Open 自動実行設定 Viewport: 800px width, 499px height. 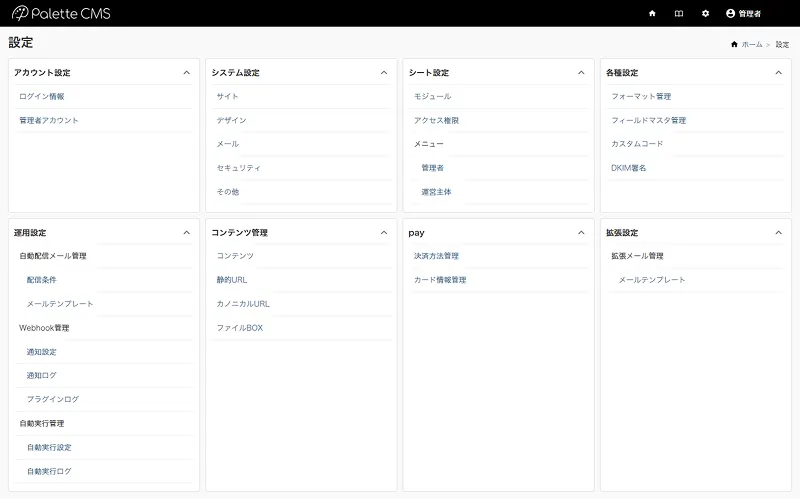pyautogui.click(x=49, y=447)
